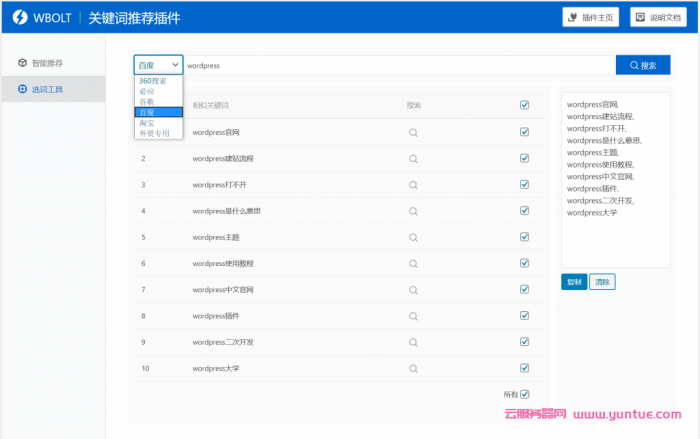Uncheck the wordpress打不开 checkbox

(x=524, y=184)
